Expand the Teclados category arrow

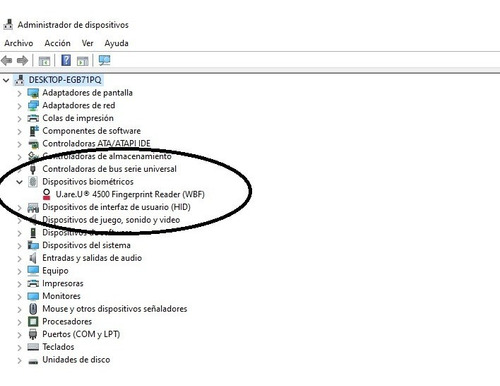[x=20, y=348]
